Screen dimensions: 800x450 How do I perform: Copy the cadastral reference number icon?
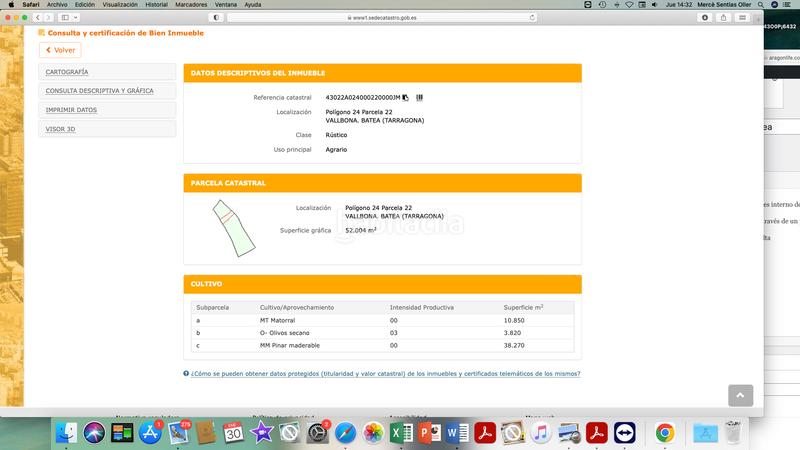tap(406, 98)
